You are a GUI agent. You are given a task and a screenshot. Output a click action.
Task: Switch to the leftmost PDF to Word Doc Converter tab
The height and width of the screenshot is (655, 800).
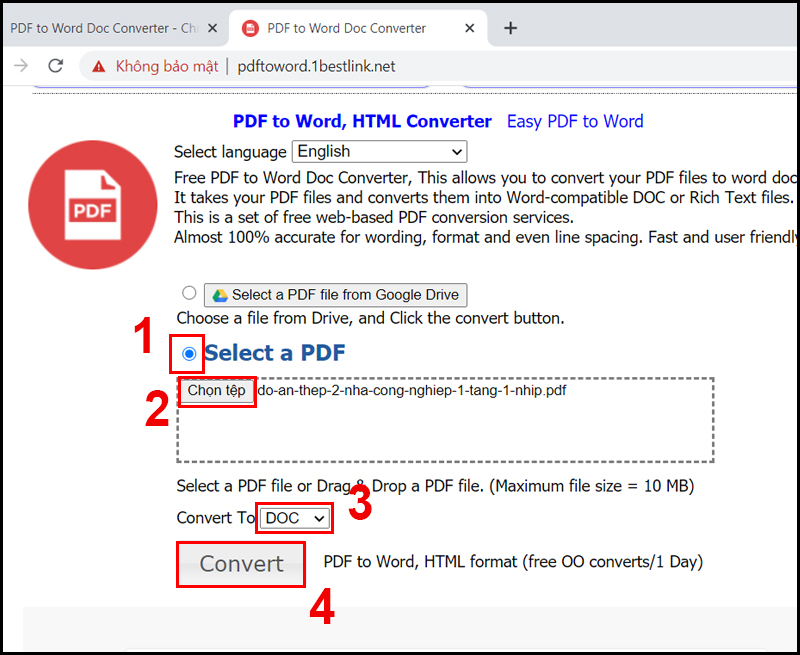tap(100, 28)
